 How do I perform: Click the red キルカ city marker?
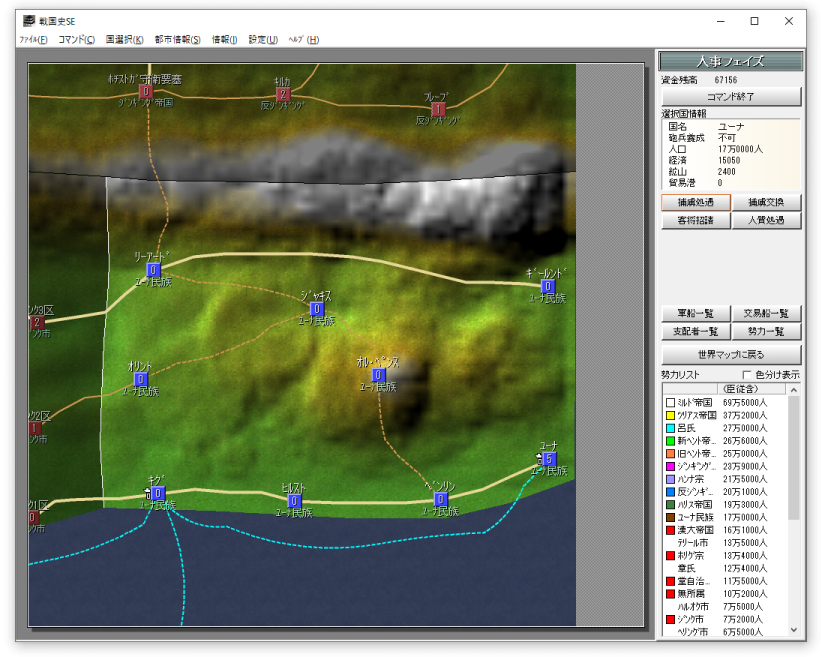283,94
